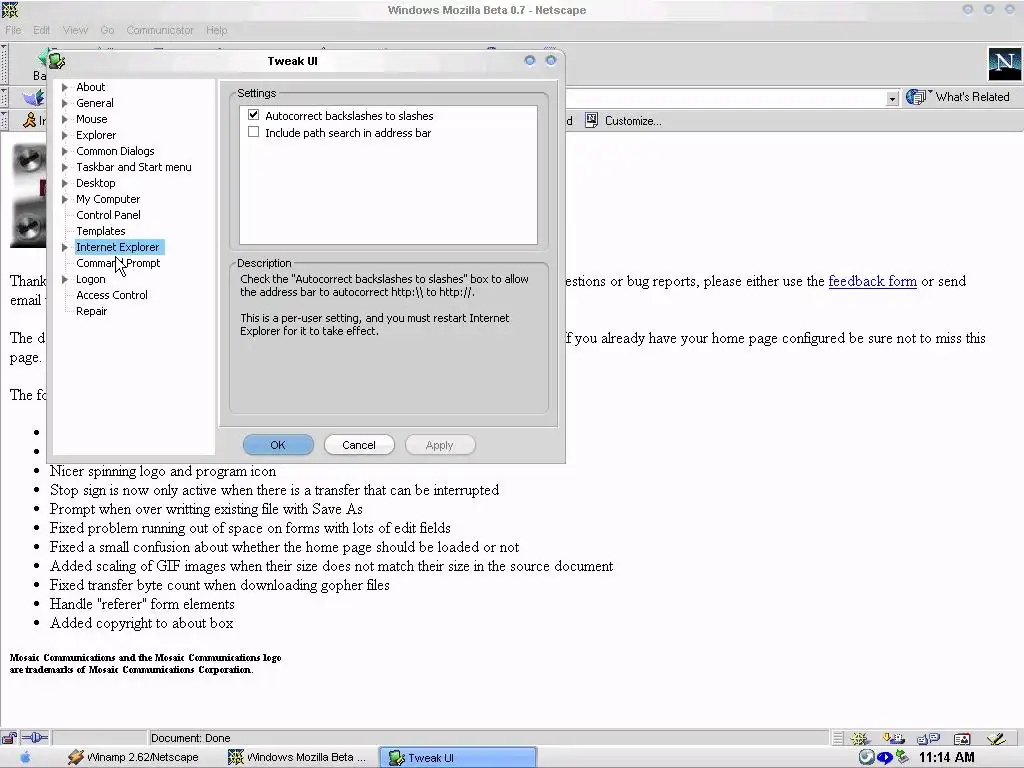Screen dimensions: 1024x768
Task: Expand Taskbar and Start menu node
Action: [65, 167]
